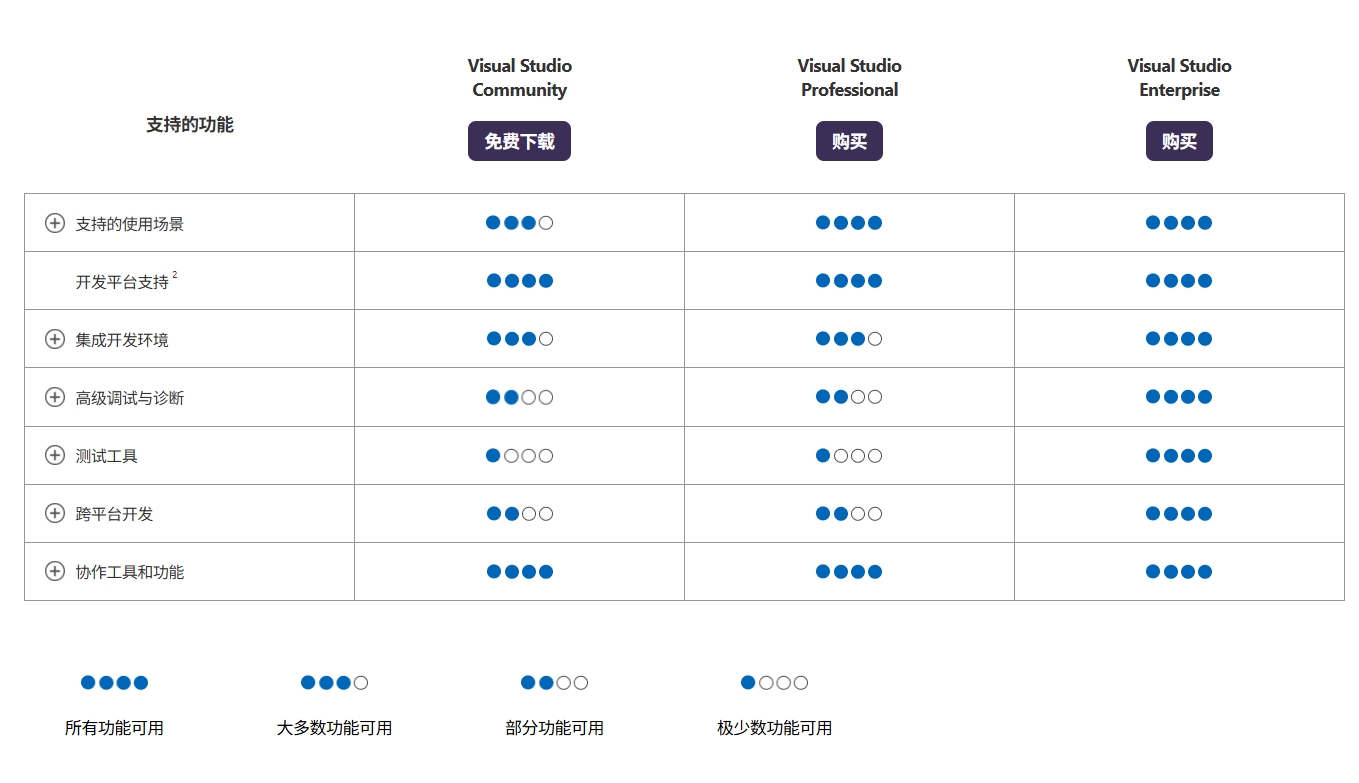This screenshot has height=783, width=1359.
Task: Click the four-filled-dots legend icon above 所有功能可用
Action: (x=114, y=683)
